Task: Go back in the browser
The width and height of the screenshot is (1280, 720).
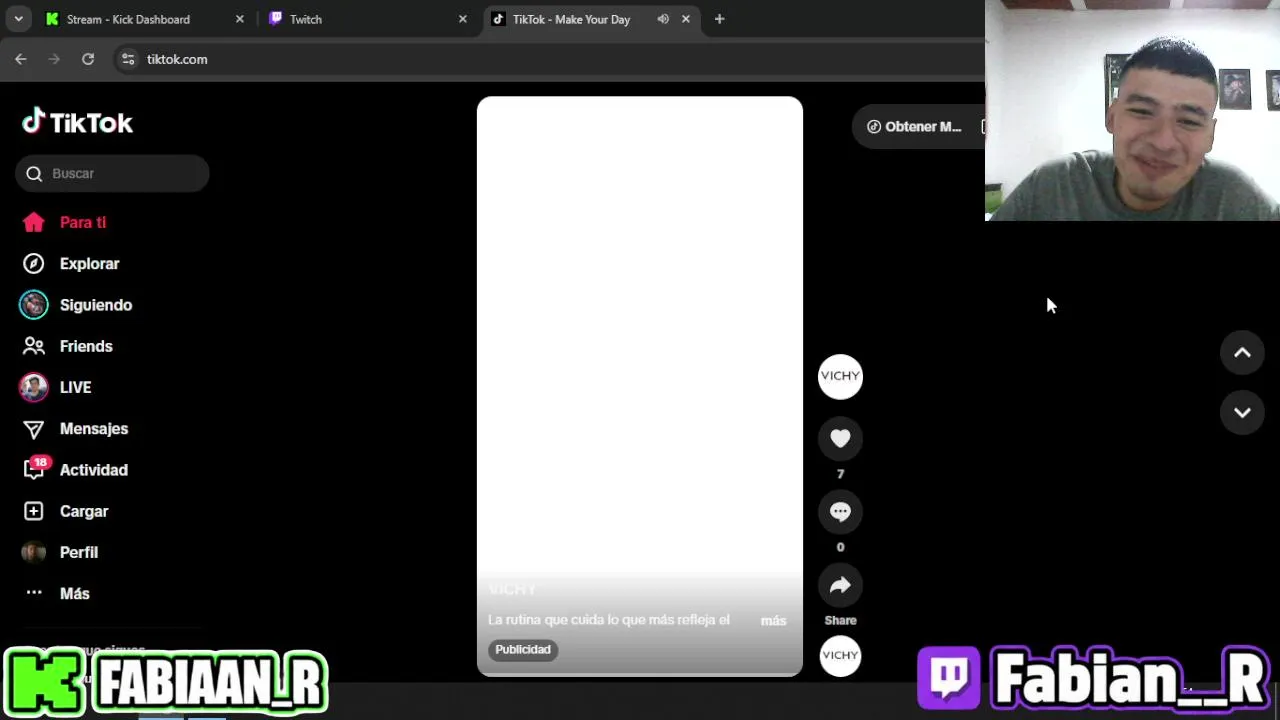Action: click(21, 59)
